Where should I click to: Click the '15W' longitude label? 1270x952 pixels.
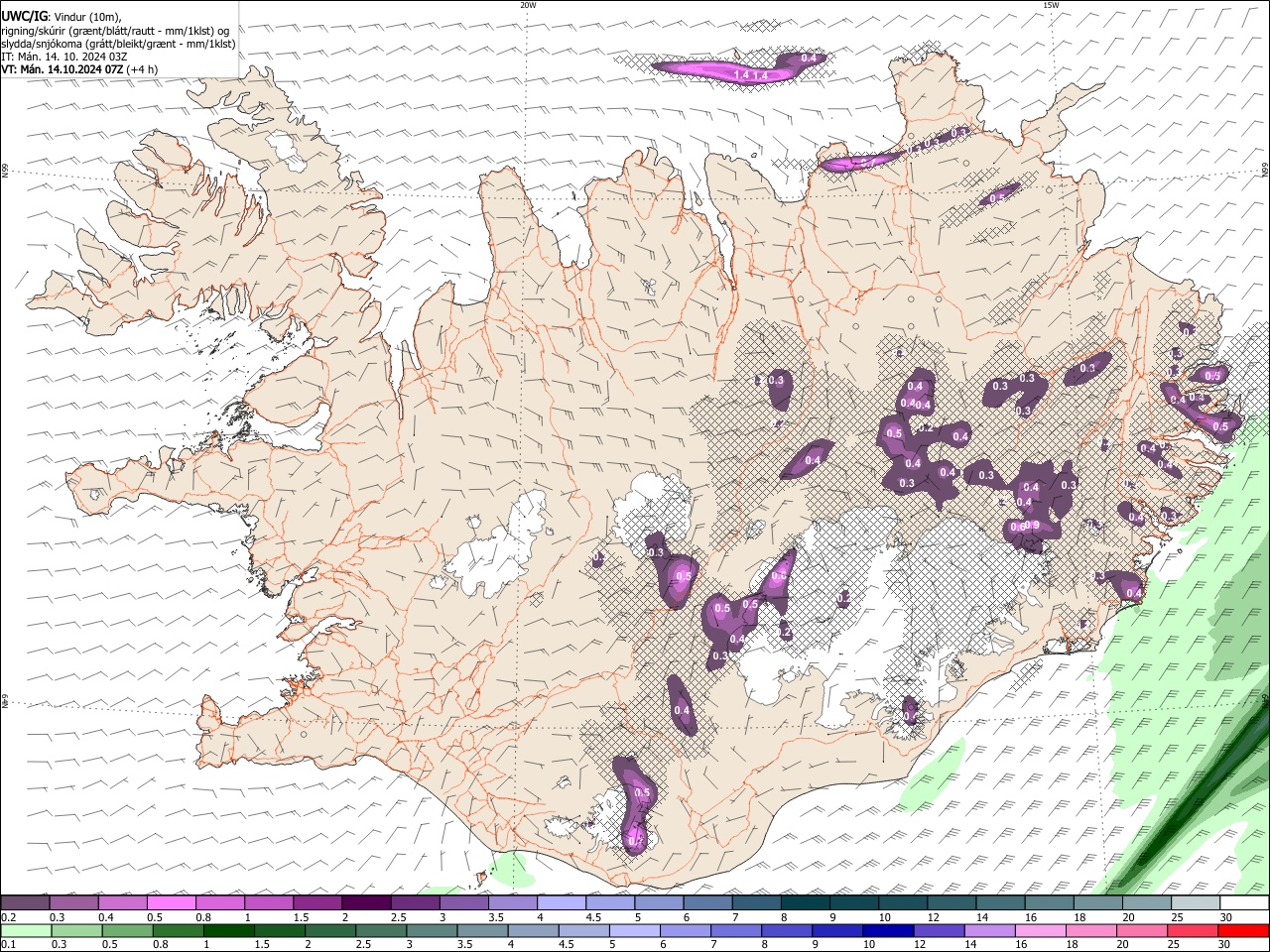click(x=1051, y=5)
